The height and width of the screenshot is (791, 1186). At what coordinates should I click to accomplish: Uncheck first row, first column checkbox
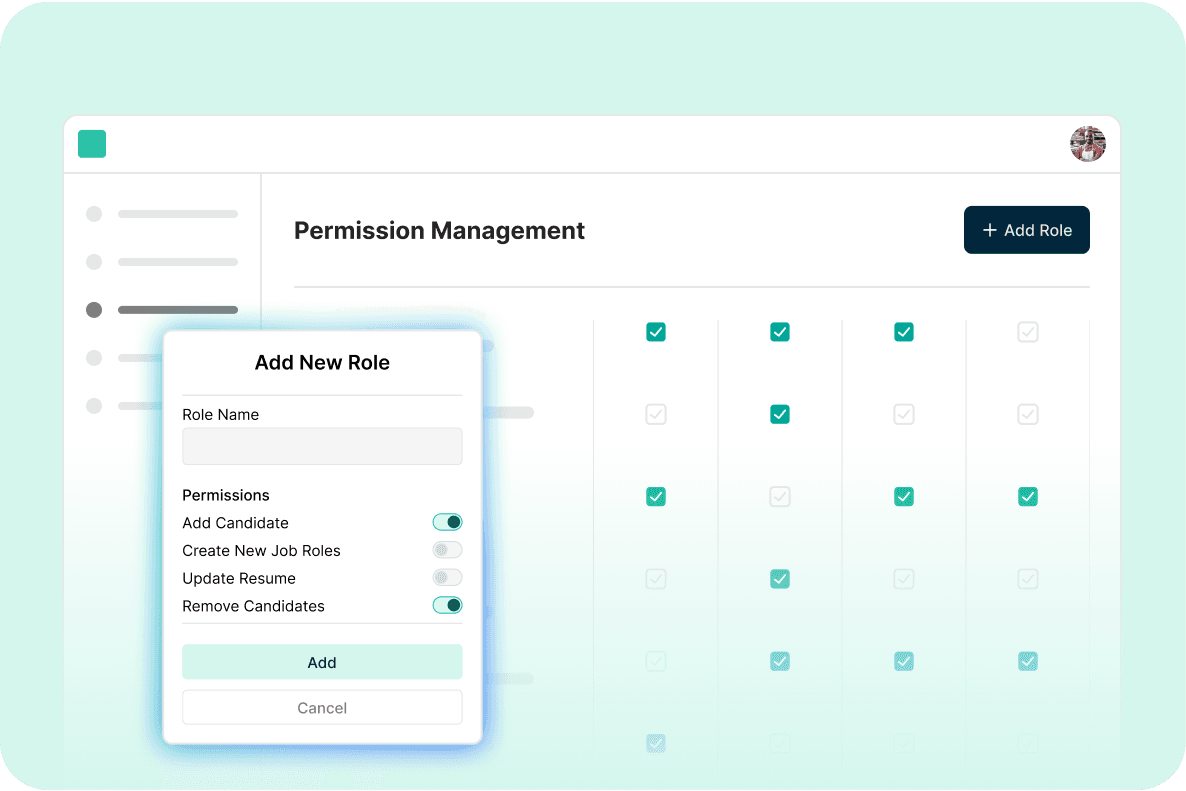point(656,332)
